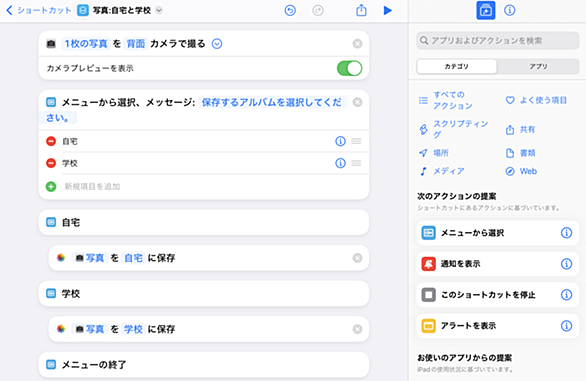586x381 pixels.
Task: Expand camera action options chevron
Action: pyautogui.click(x=217, y=44)
